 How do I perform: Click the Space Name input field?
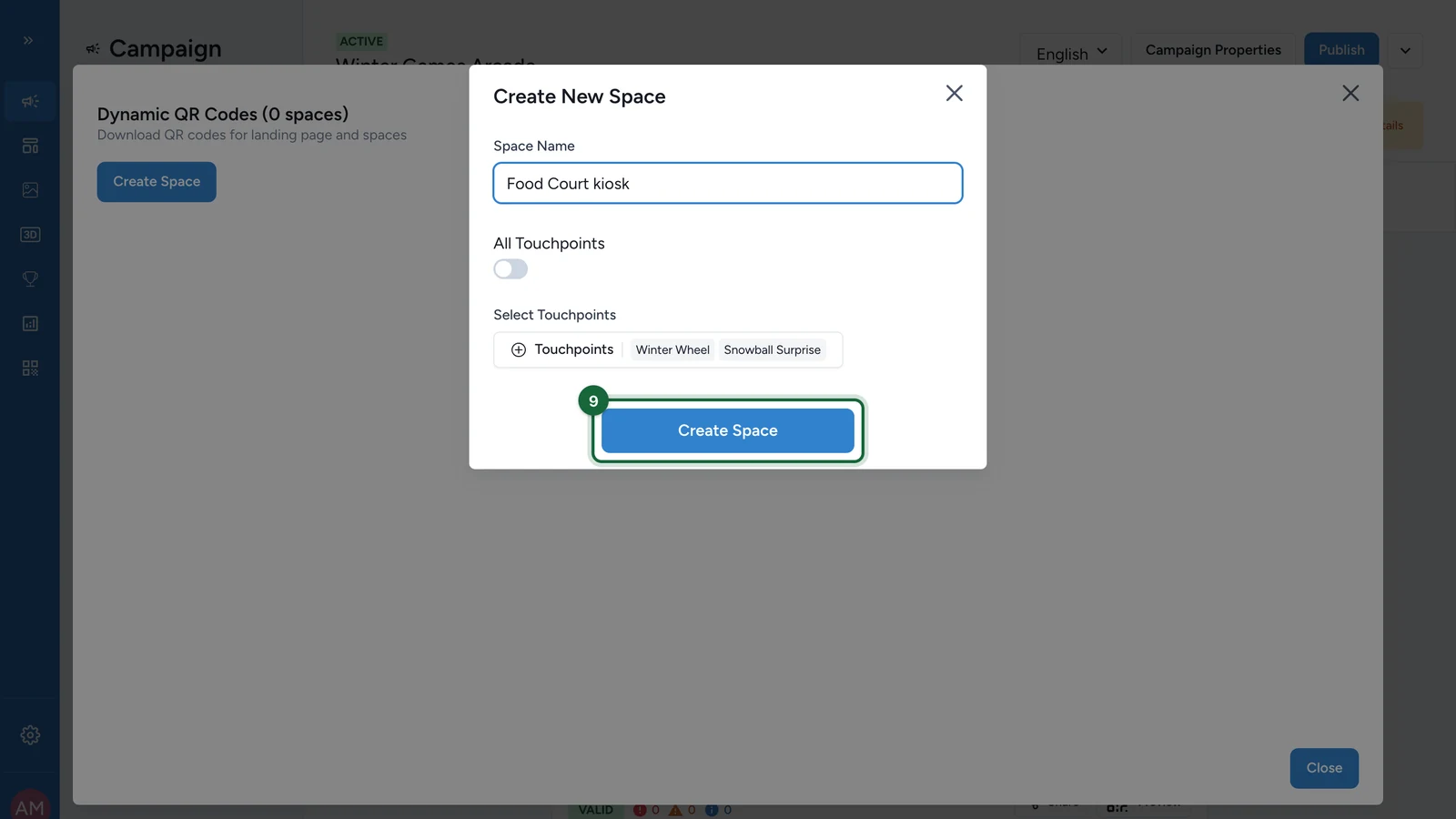tap(728, 184)
